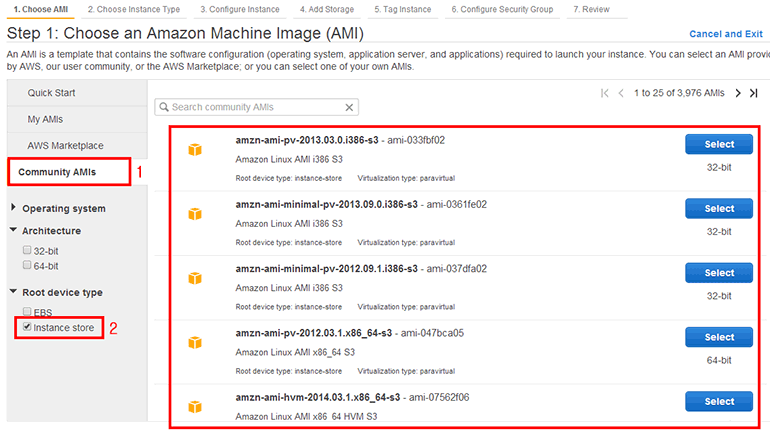Collapse the Root device type section

[x=14, y=292]
